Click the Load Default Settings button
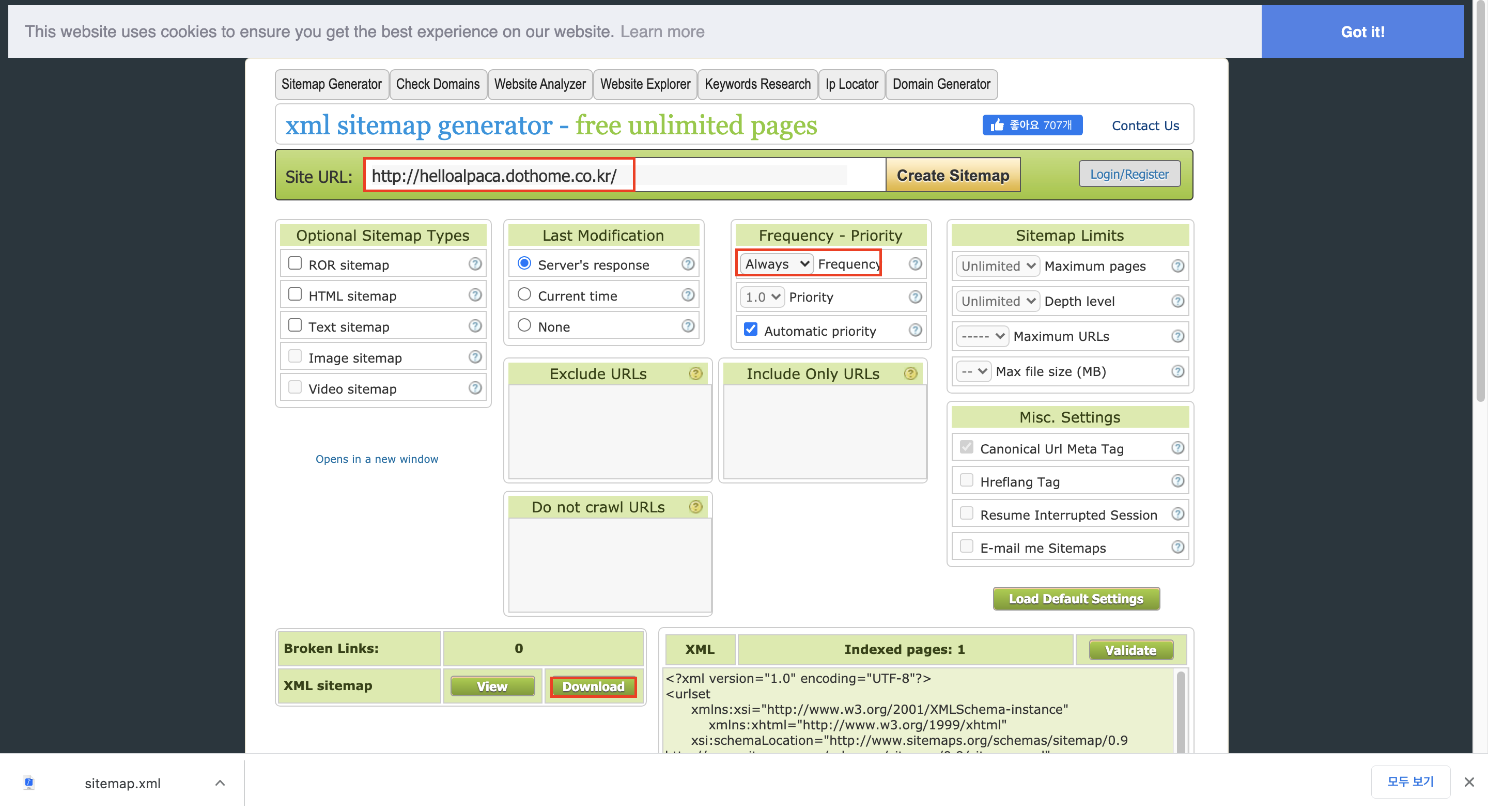Screen dimensions: 1488x812 point(1076,599)
